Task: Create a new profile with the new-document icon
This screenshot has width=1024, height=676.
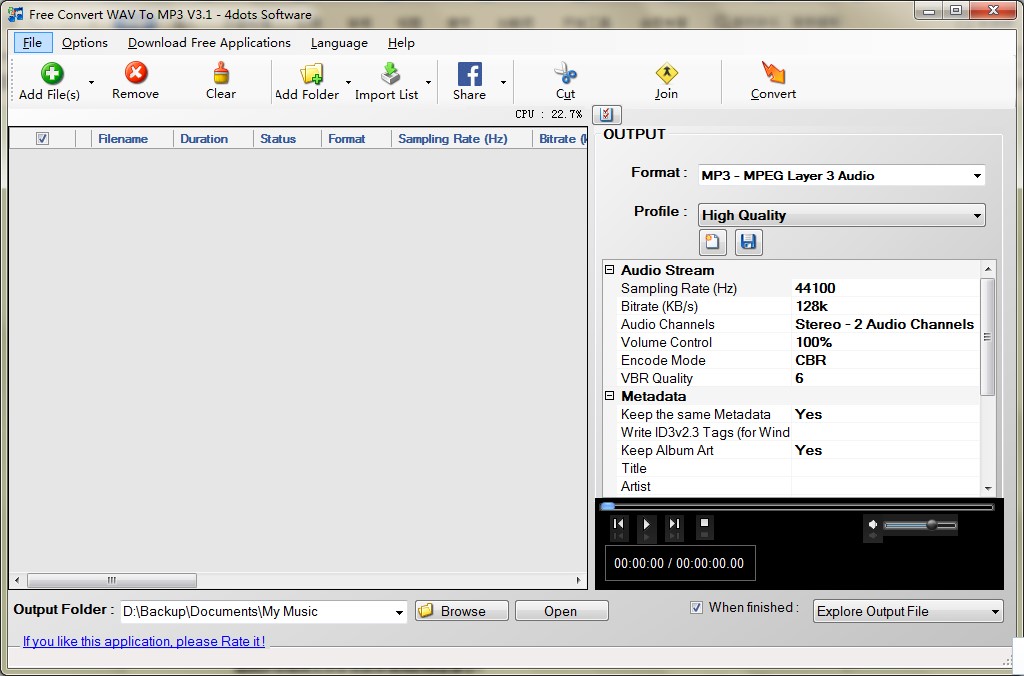Action: tap(712, 241)
